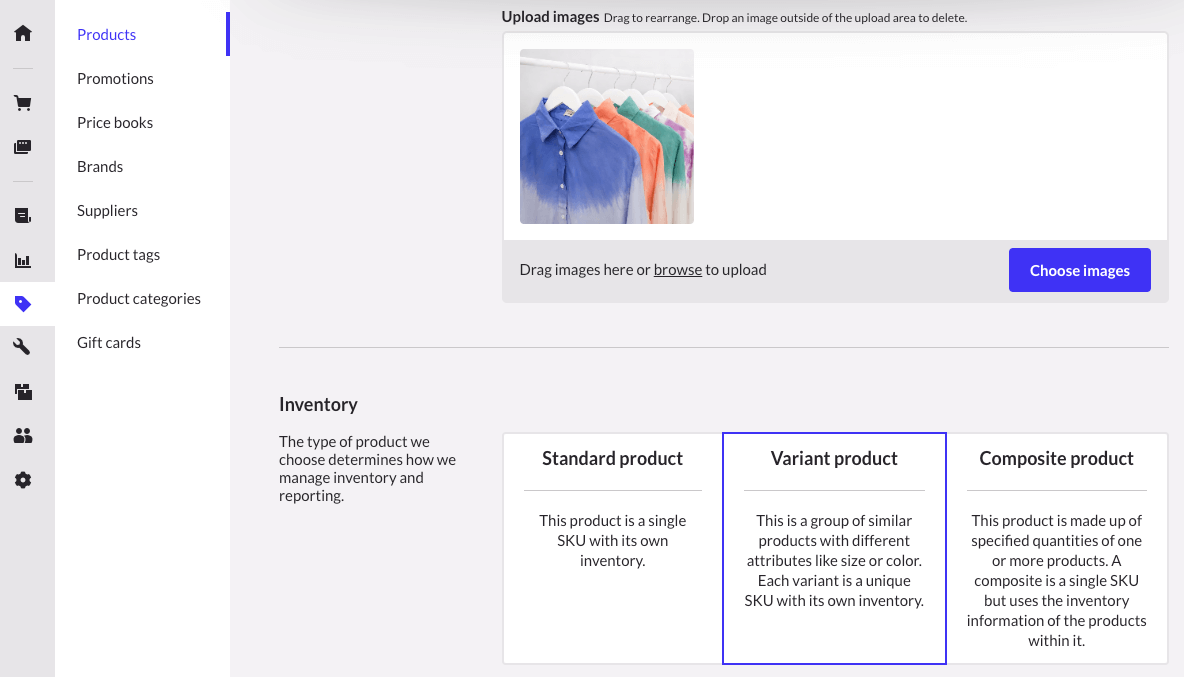Go to Price books menu item

[x=115, y=123]
